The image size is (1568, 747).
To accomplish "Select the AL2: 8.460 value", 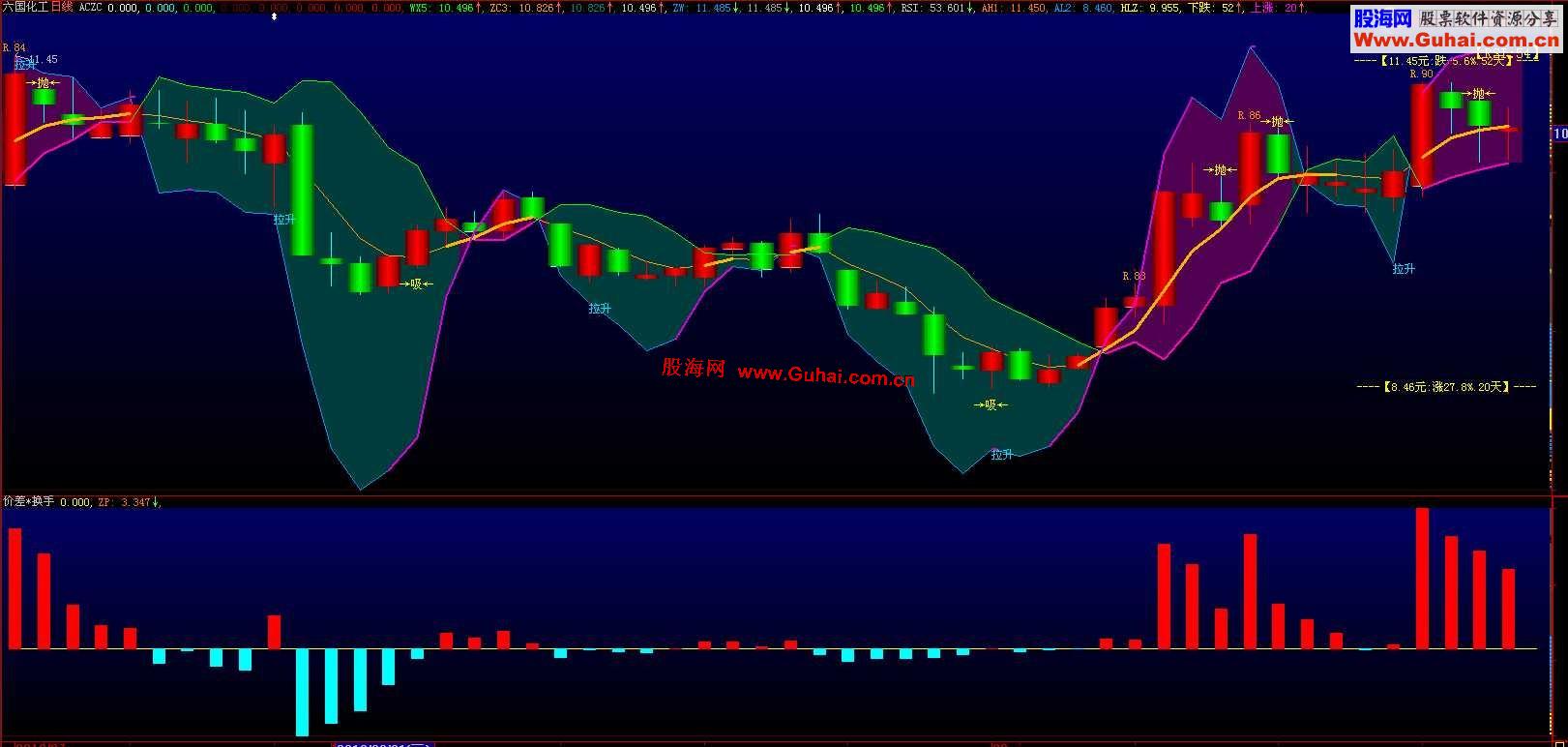I will [x=1082, y=8].
